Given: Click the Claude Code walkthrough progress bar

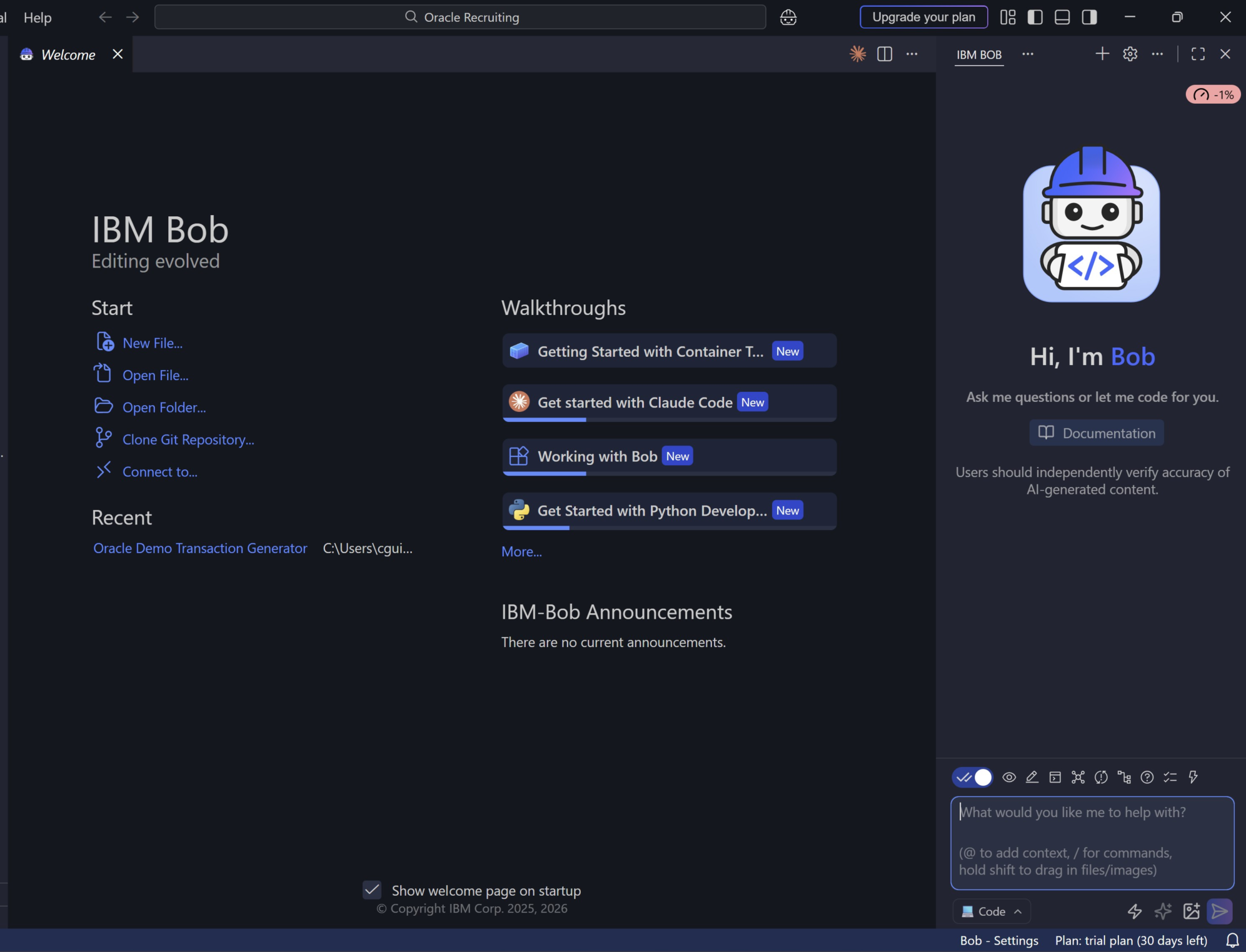Looking at the screenshot, I should [670, 419].
